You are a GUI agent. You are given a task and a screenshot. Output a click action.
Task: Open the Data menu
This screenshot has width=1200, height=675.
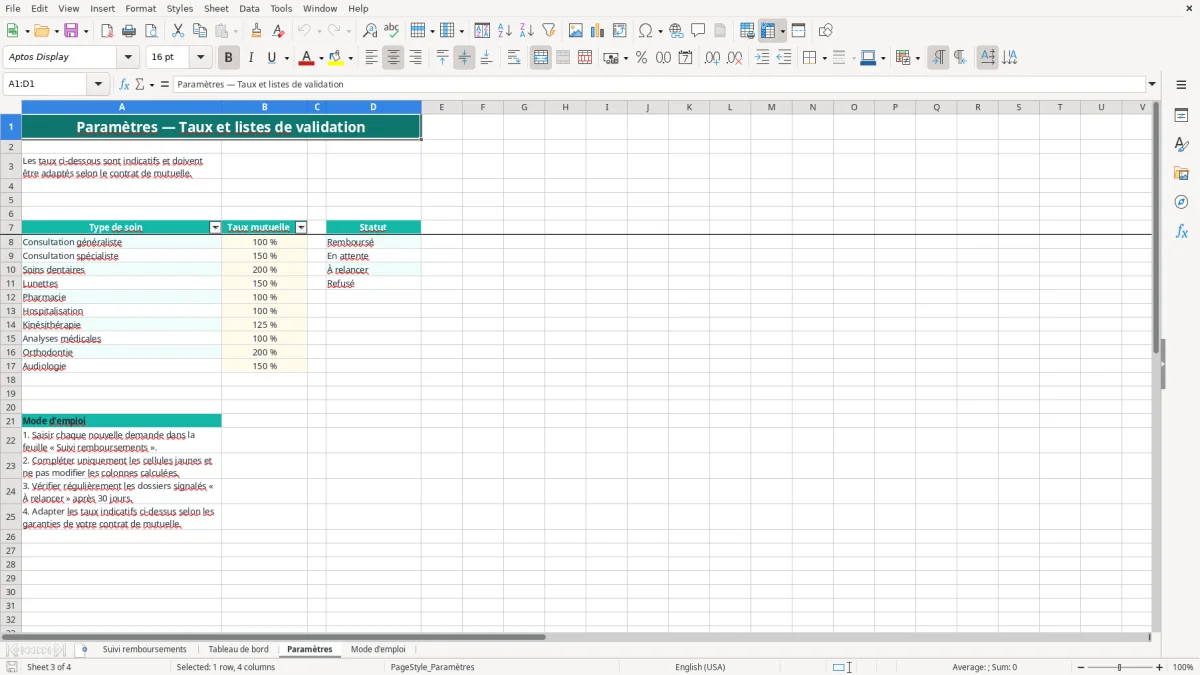point(249,8)
